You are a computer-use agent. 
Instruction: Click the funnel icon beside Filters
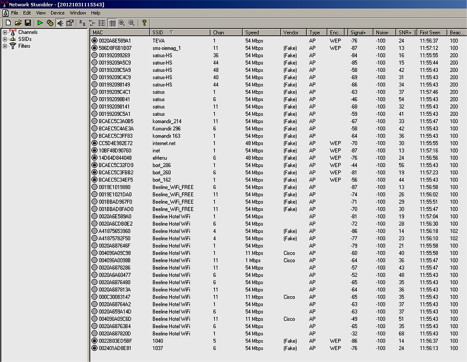pyautogui.click(x=13, y=46)
